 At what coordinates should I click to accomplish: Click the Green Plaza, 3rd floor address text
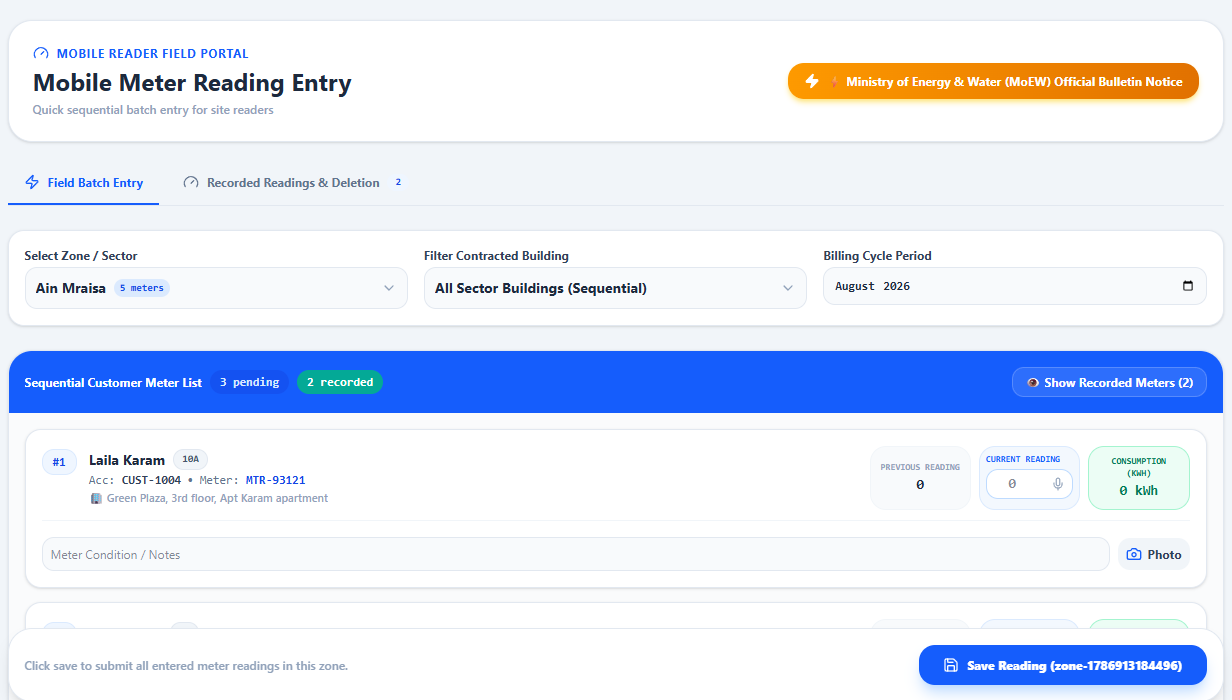[217, 498]
